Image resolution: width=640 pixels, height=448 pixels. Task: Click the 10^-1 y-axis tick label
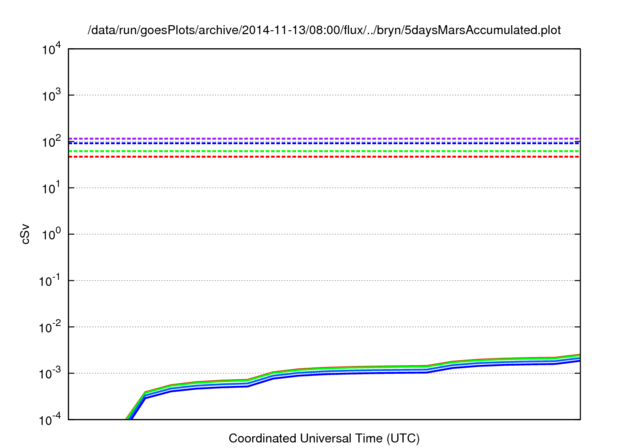pyautogui.click(x=50, y=281)
